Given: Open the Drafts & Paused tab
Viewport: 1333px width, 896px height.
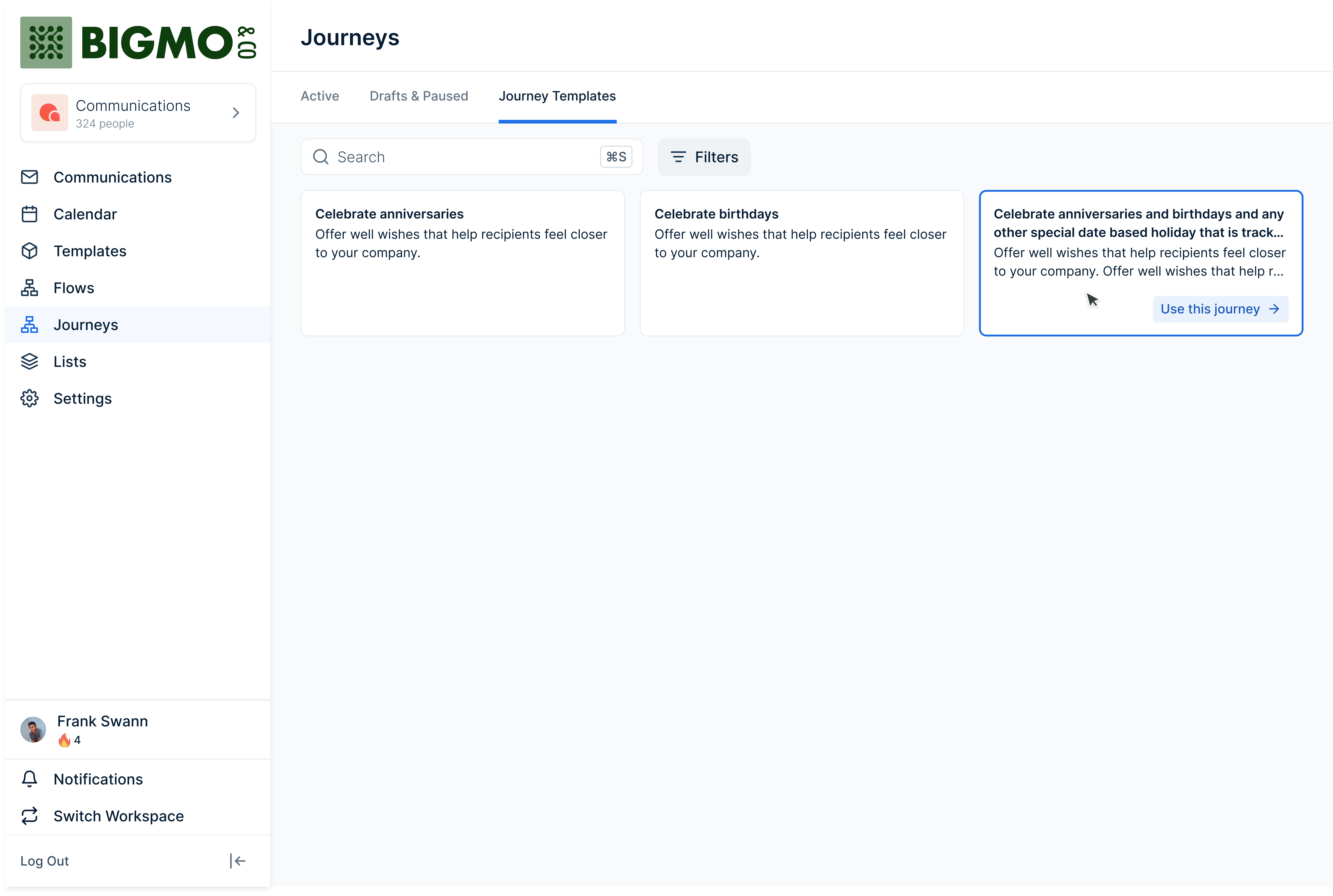Looking at the screenshot, I should point(418,96).
